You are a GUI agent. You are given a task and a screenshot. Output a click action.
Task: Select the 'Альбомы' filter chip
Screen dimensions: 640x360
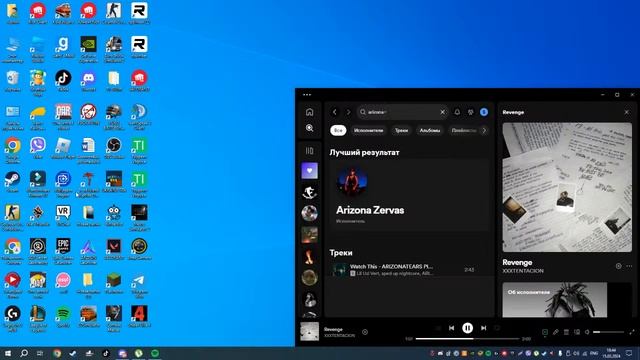pyautogui.click(x=430, y=130)
